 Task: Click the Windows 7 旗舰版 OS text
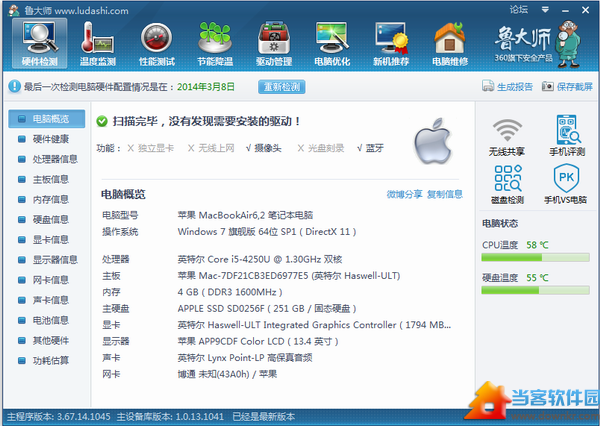(x=267, y=232)
